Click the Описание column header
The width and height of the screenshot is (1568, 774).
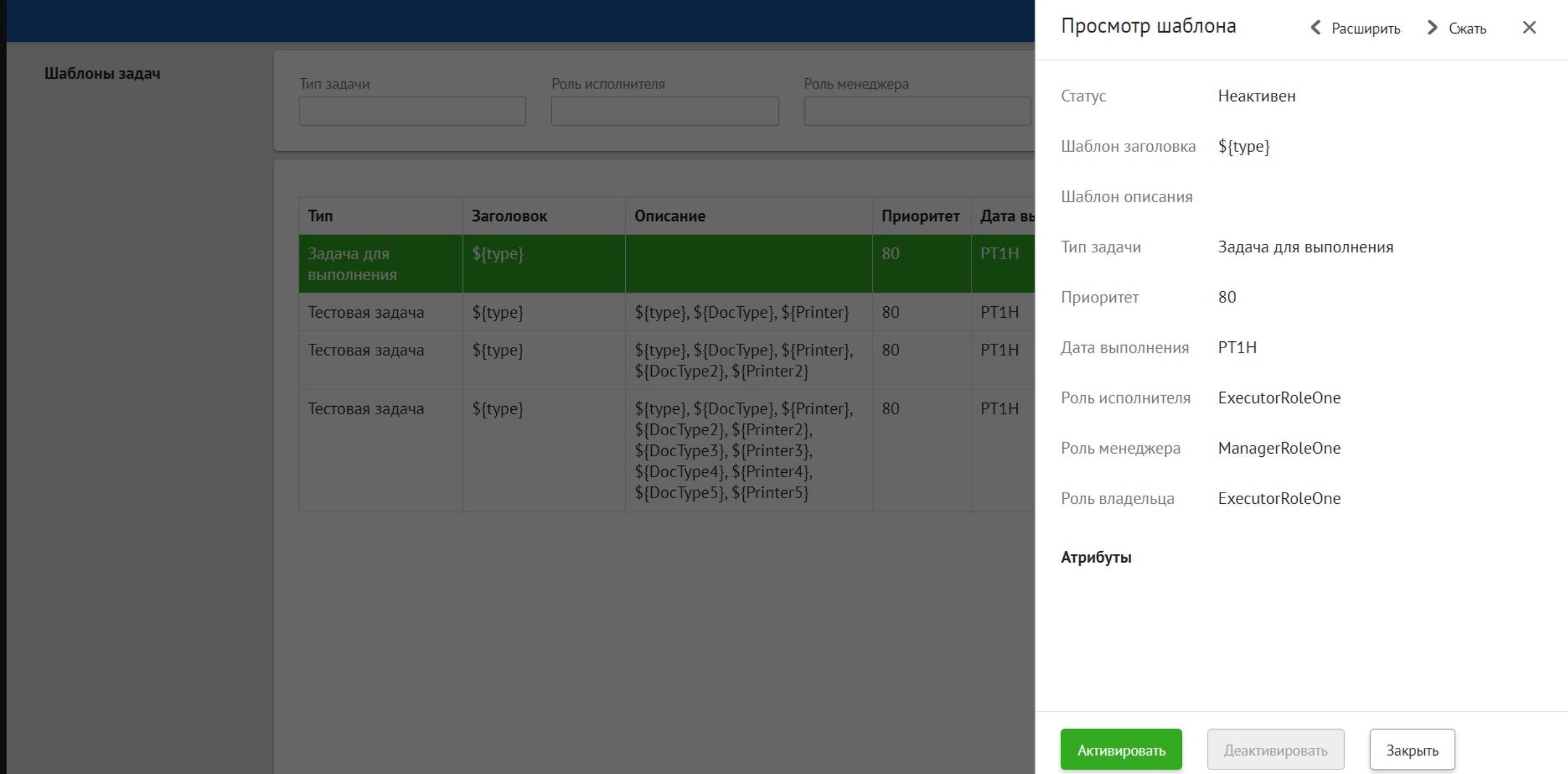coord(670,216)
